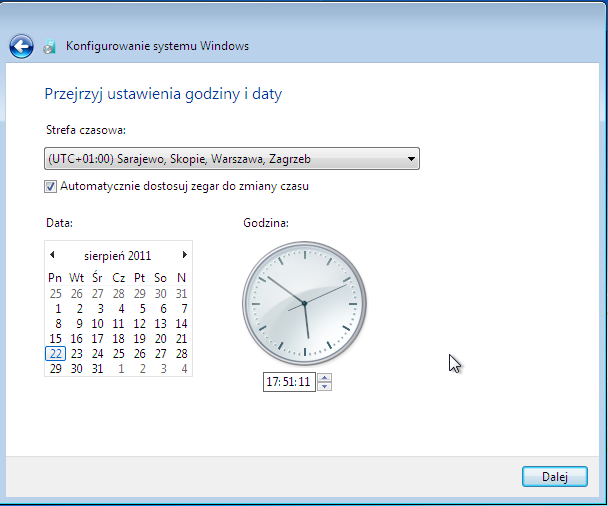Select August 2 in the calendar

click(x=79, y=309)
